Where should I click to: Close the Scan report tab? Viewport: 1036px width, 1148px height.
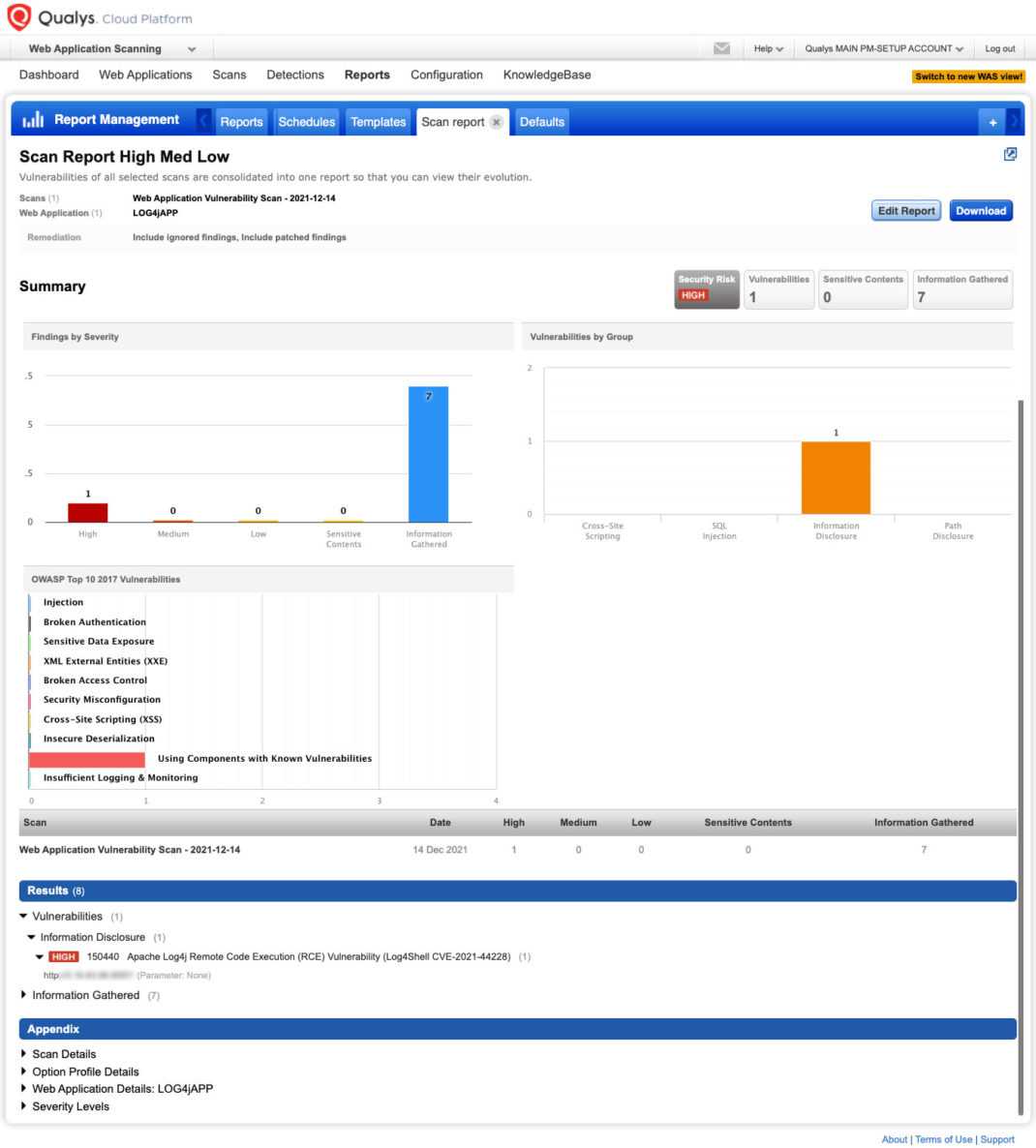pos(497,122)
